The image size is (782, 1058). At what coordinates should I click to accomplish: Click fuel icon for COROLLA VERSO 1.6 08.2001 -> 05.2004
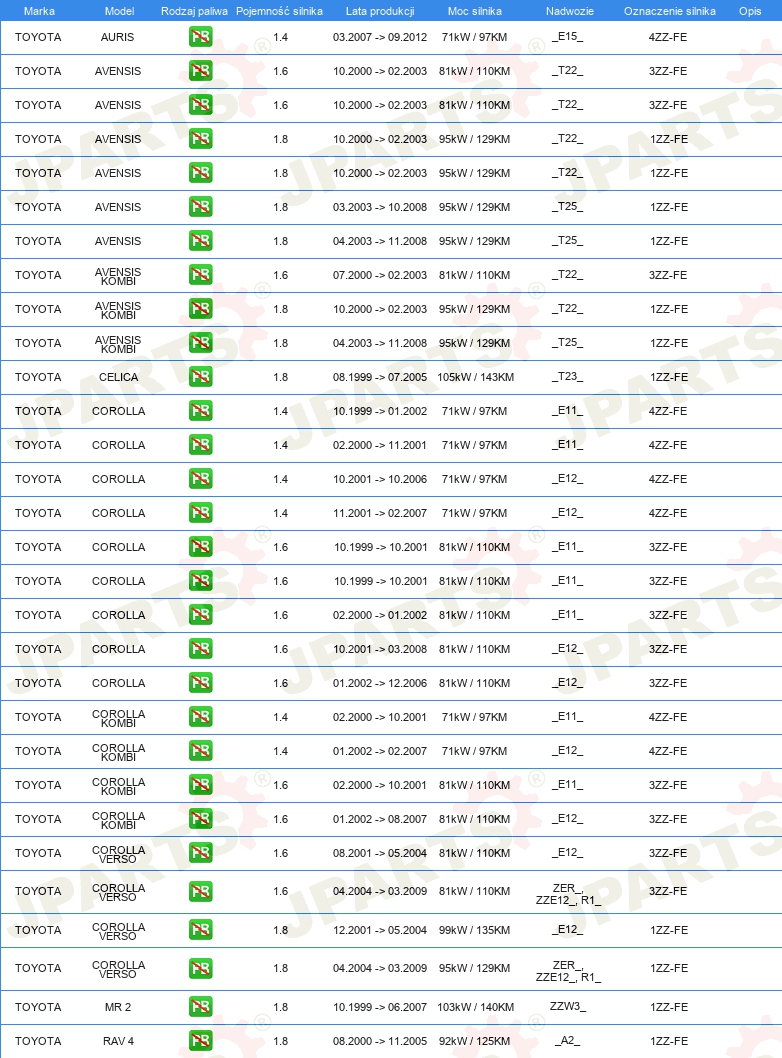[x=200, y=853]
